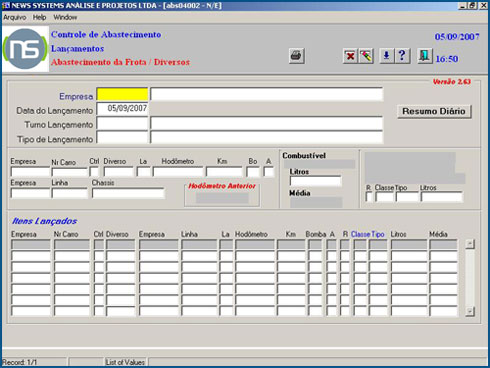Click the blue Classe column header
The height and width of the screenshot is (368, 490).
coord(361,234)
